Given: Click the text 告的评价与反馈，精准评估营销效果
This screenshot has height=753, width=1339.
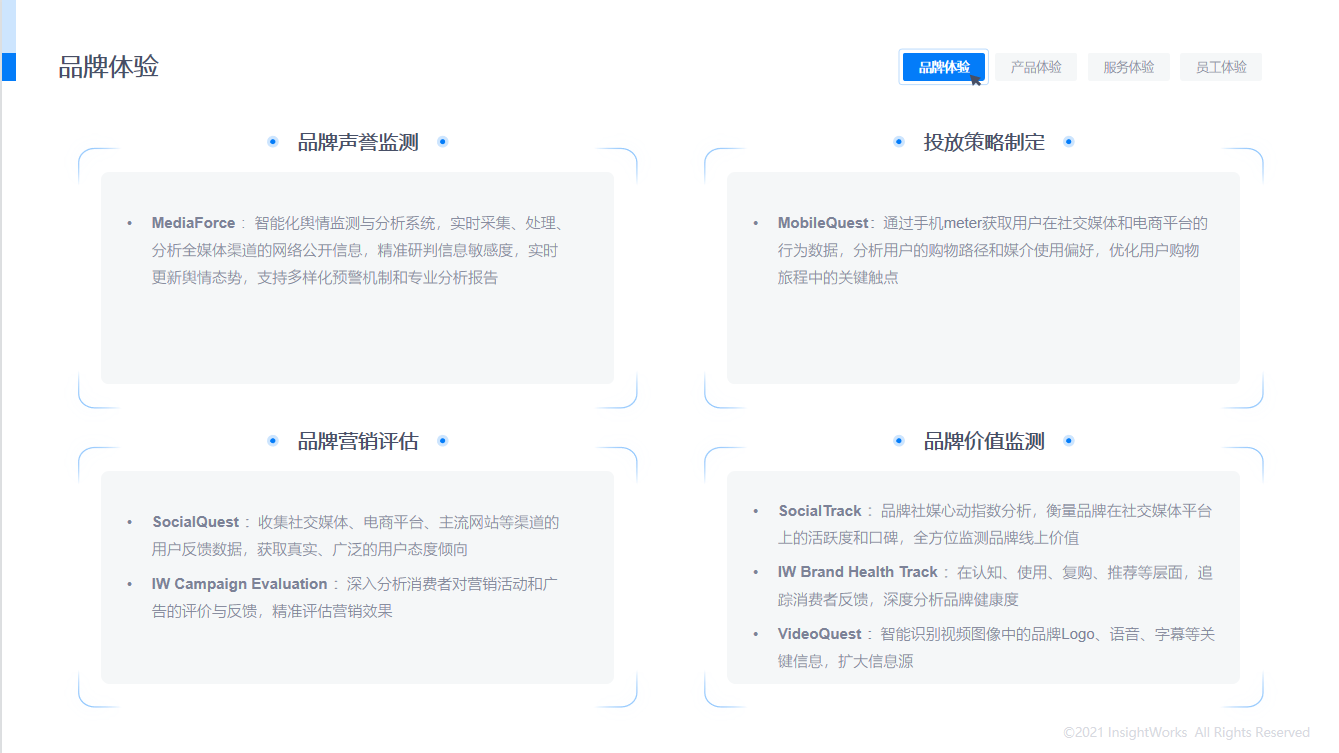Looking at the screenshot, I should (272, 611).
